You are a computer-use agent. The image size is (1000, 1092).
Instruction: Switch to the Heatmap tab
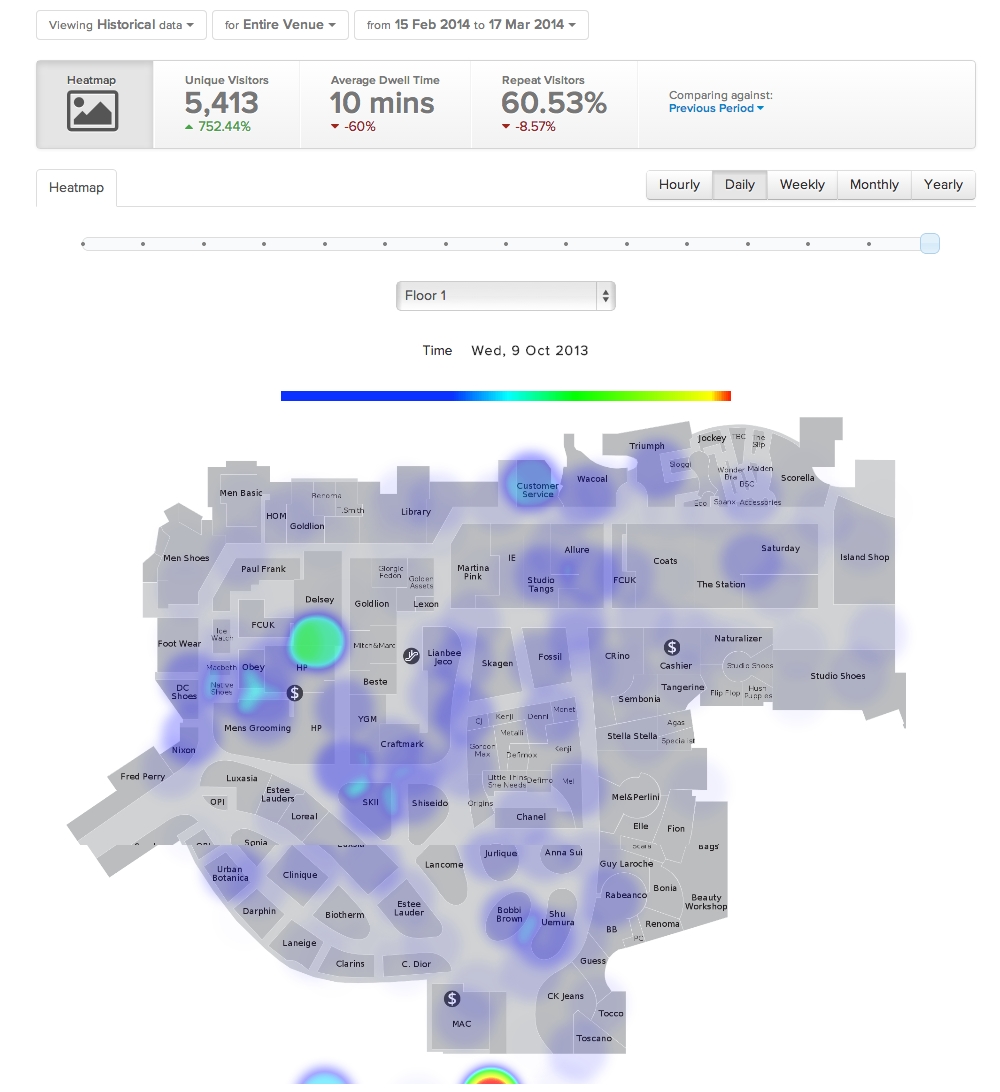pos(77,188)
